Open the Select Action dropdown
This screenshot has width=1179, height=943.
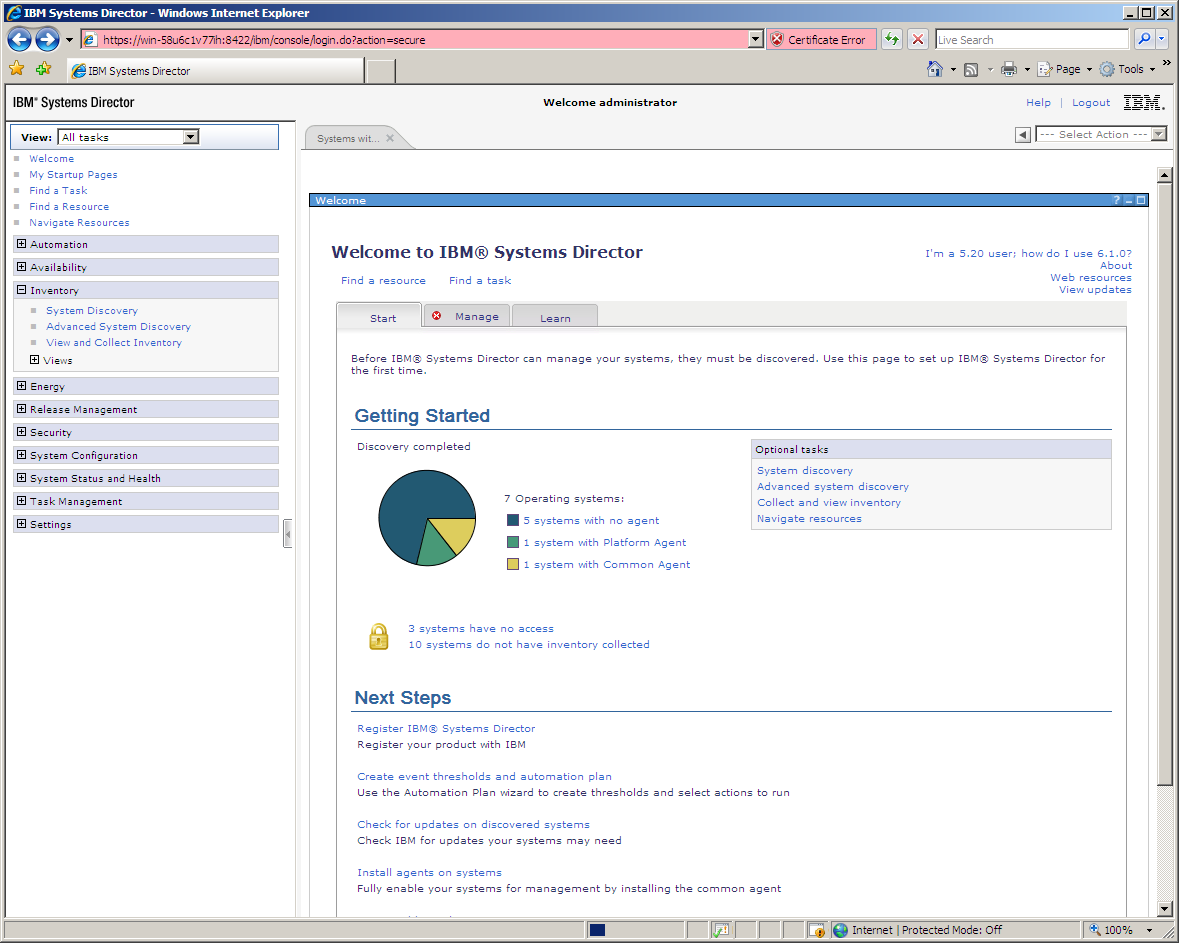[1157, 133]
